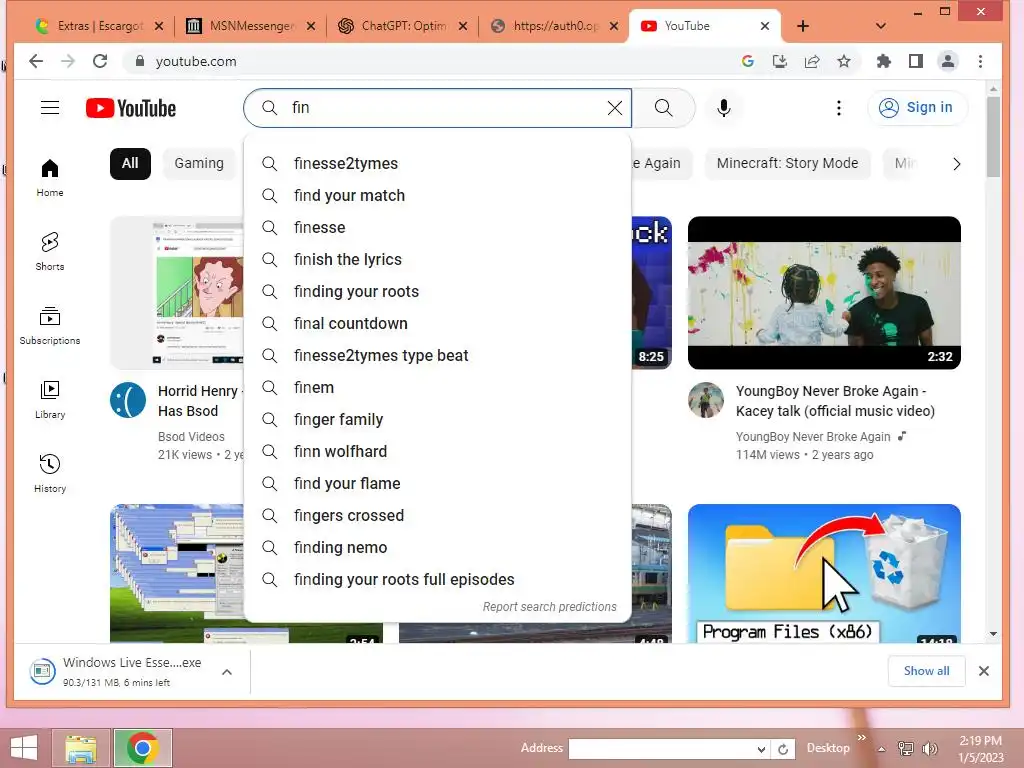The height and width of the screenshot is (768, 1024).
Task: Open the Windows Start button
Action: point(24,748)
